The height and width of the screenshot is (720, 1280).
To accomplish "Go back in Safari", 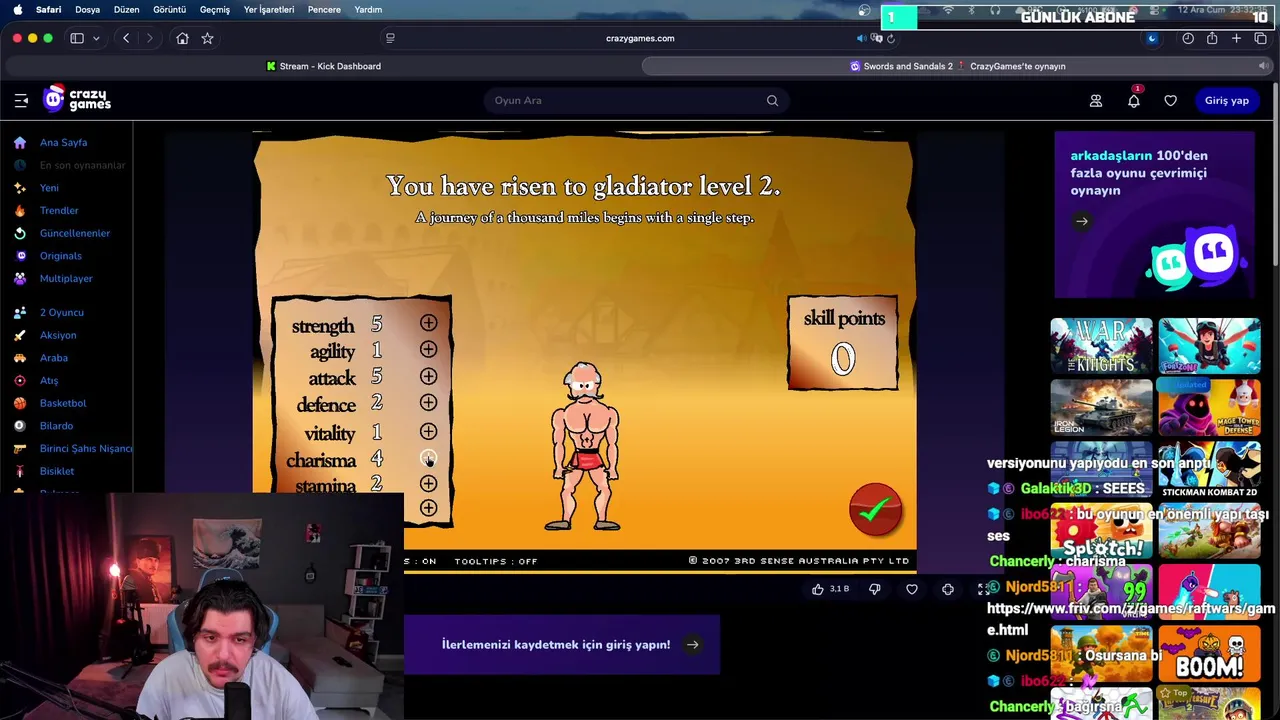I will click(126, 38).
